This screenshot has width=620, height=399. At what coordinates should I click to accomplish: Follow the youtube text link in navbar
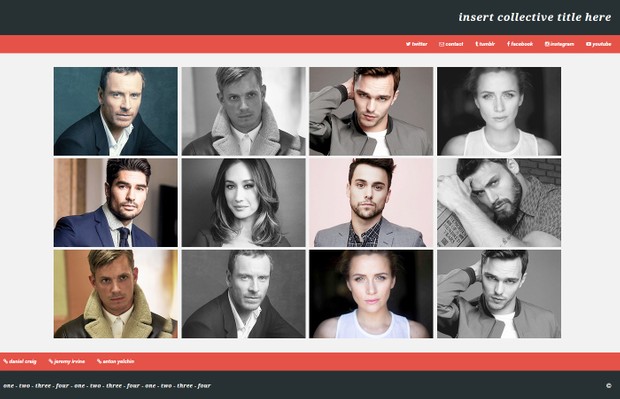(x=601, y=44)
